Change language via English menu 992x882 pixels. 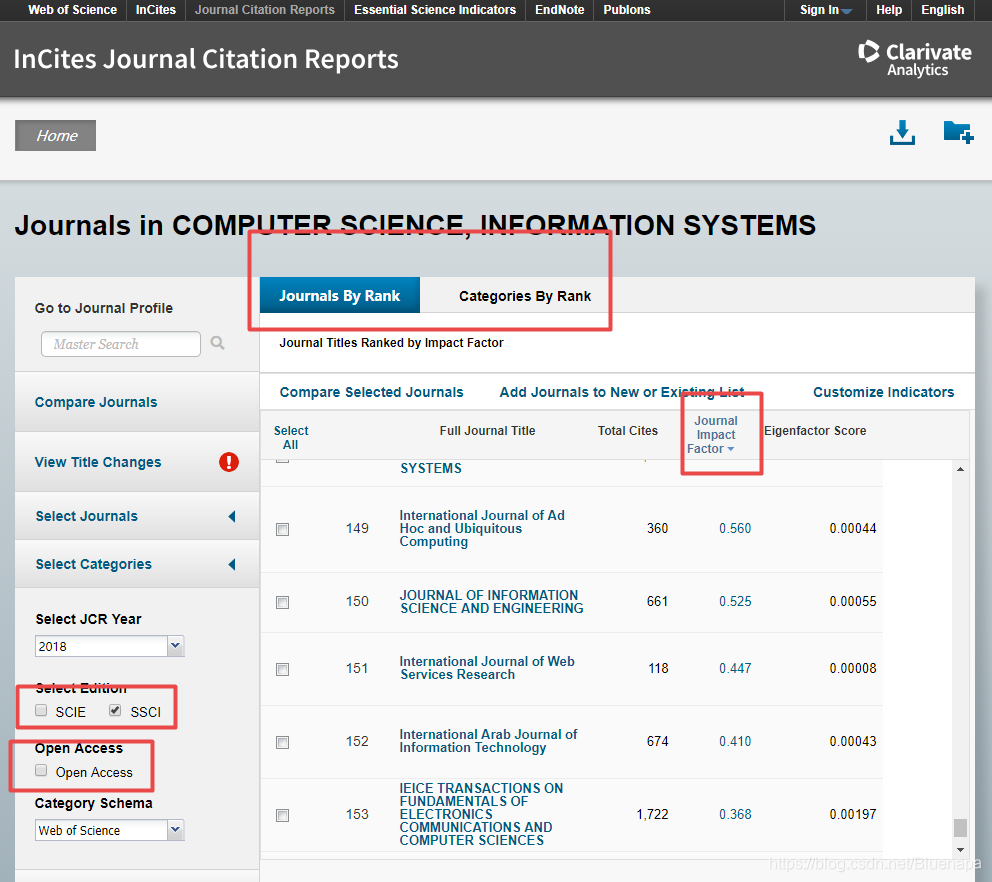tap(943, 10)
